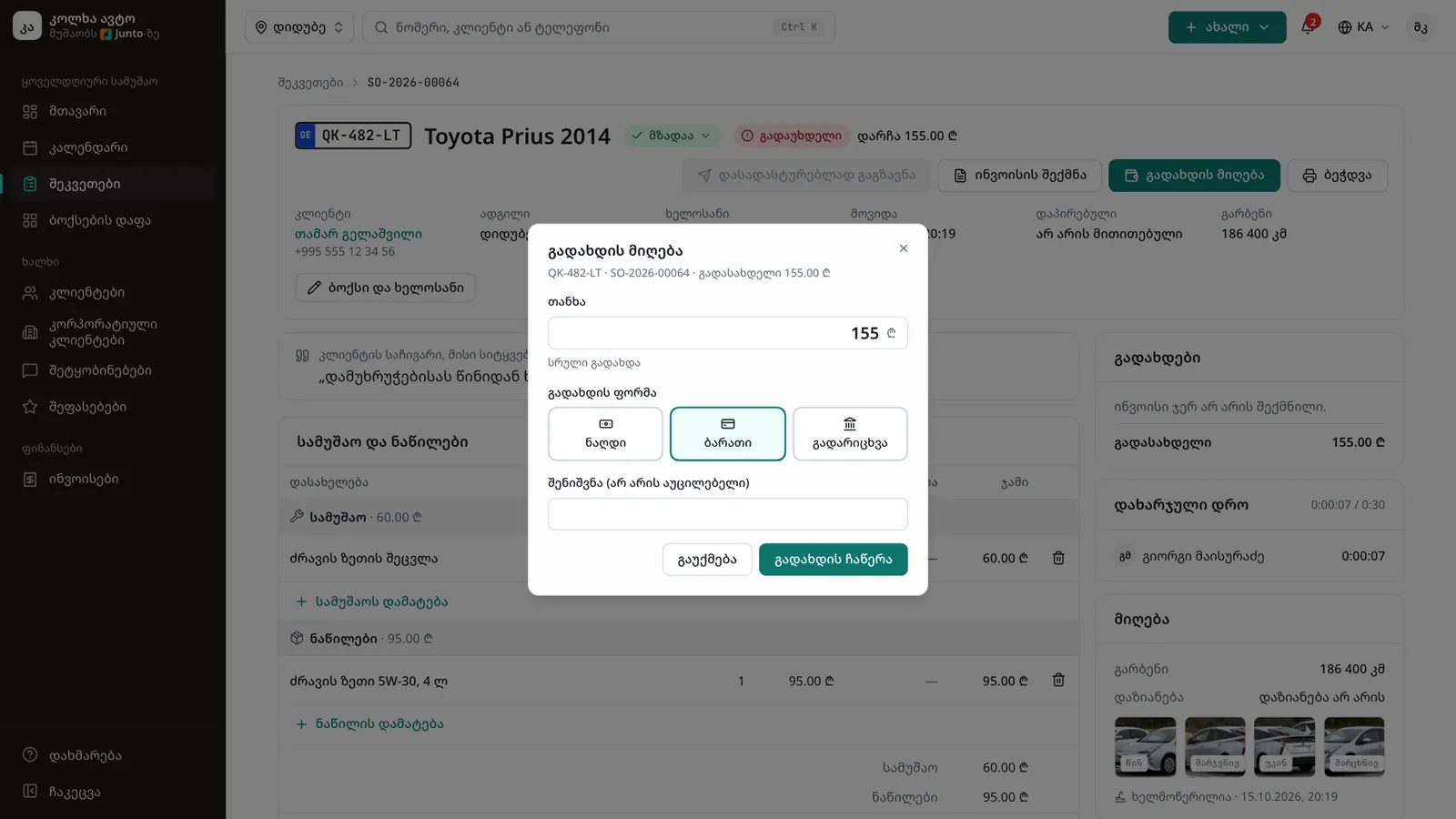The height and width of the screenshot is (819, 1456).
Task: Click the შენიშვნა note input field
Action: pos(728,514)
